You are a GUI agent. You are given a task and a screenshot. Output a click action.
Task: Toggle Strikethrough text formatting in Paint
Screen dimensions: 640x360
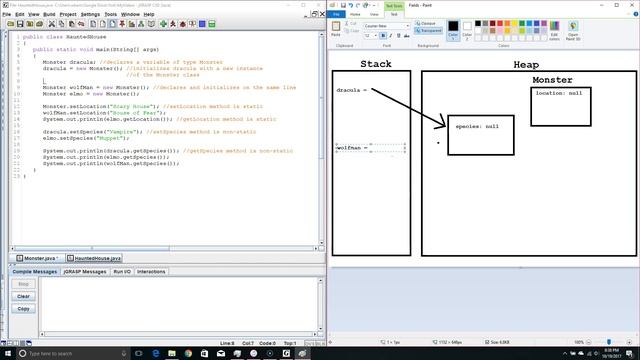(407, 36)
